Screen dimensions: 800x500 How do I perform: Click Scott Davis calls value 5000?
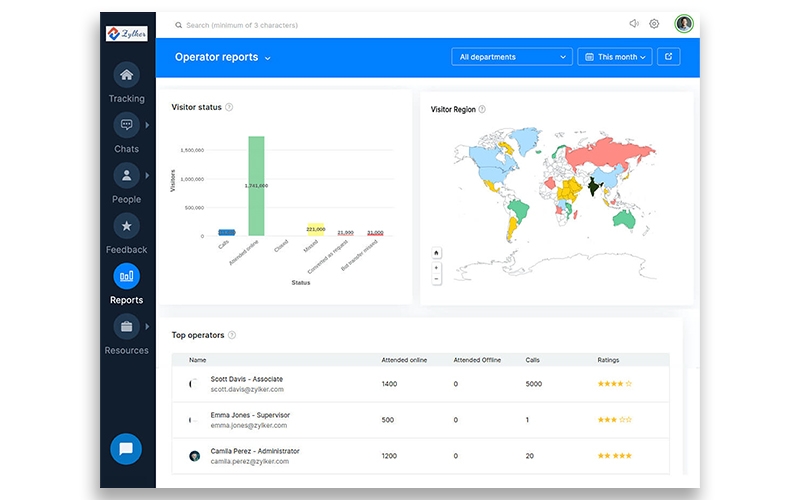(x=534, y=384)
